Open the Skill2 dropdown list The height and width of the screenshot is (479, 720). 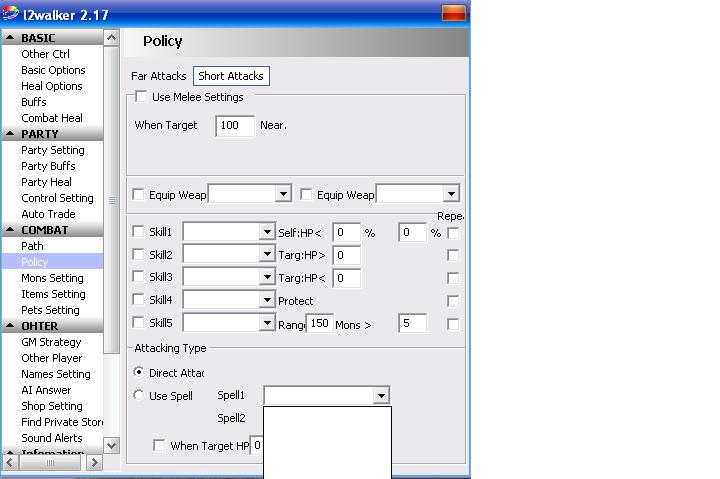[x=267, y=254]
